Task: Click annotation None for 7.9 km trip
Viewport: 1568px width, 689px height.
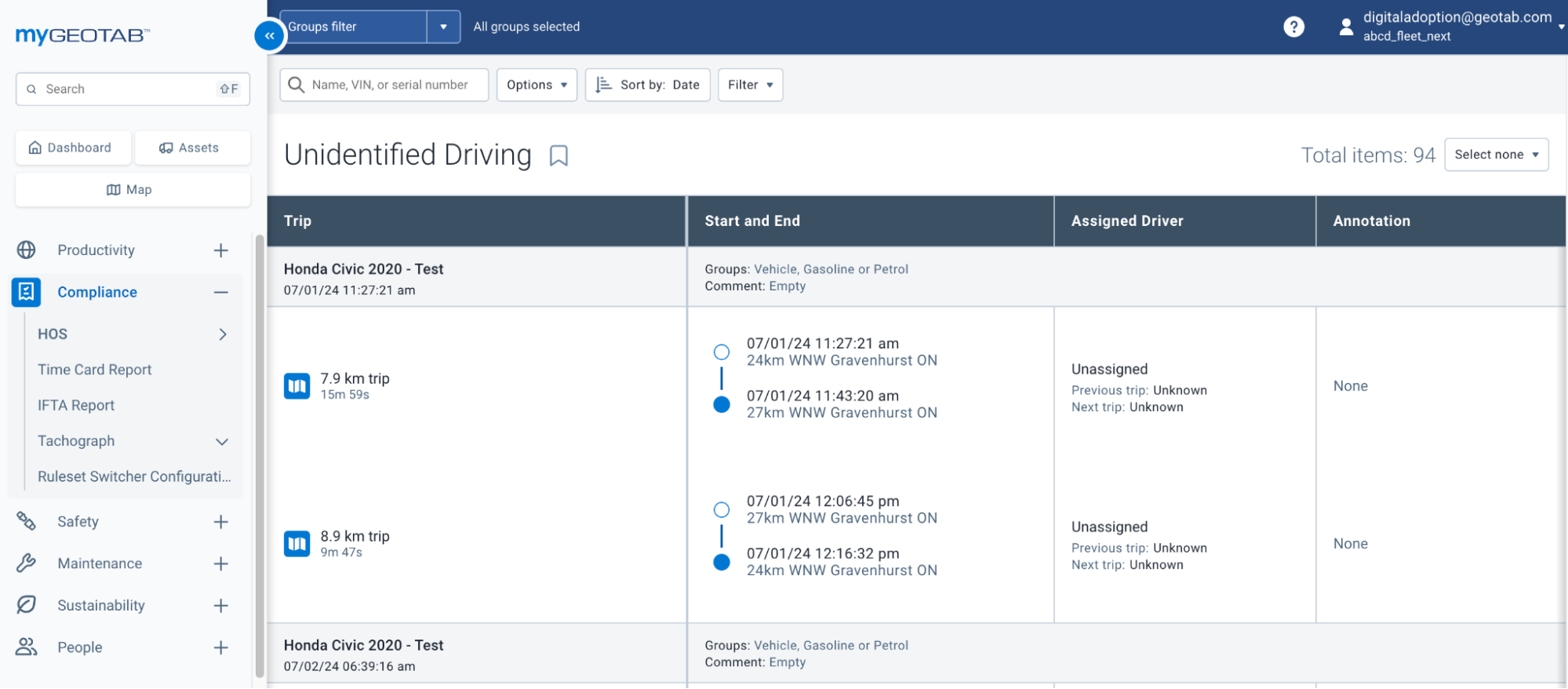Action: coord(1350,386)
